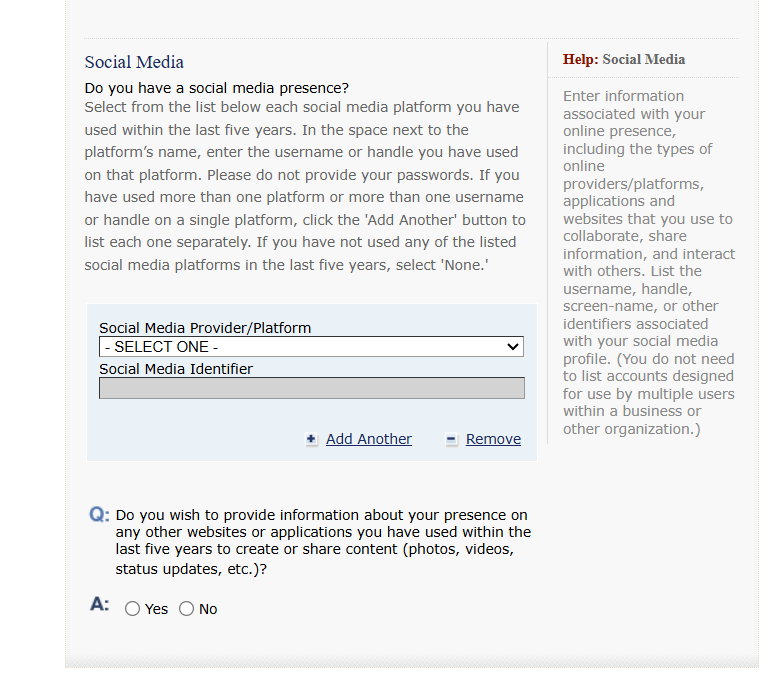The width and height of the screenshot is (783, 681).
Task: Click the blue Q: question marker icon
Action: point(99,515)
